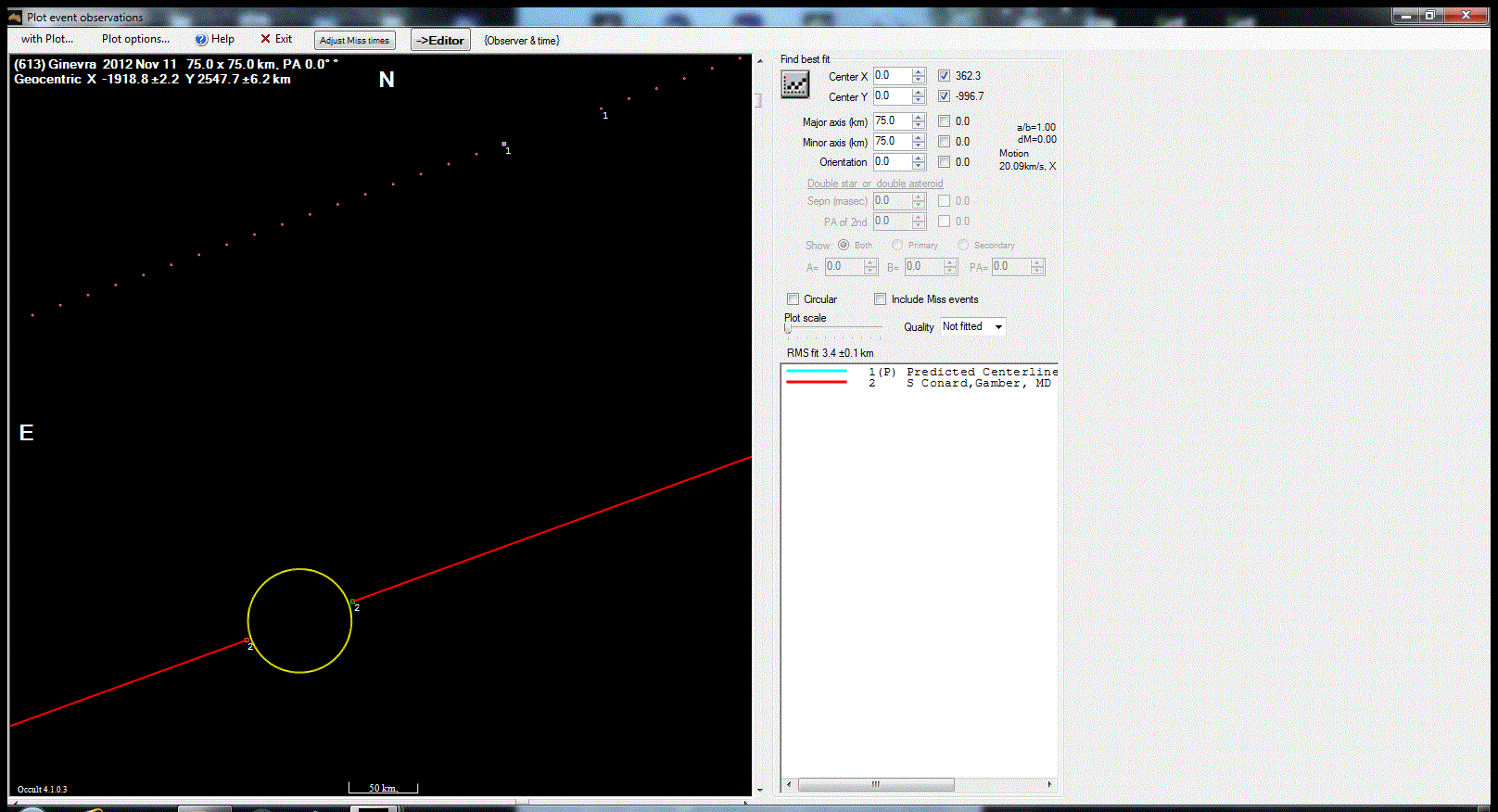
Task: Select the Primary radio button
Action: point(897,245)
